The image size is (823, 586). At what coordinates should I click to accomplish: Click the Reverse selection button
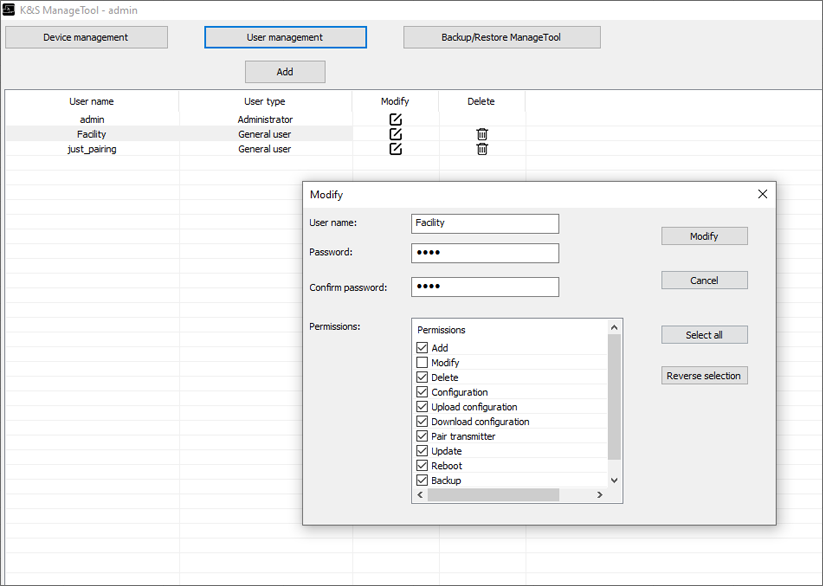tap(704, 376)
